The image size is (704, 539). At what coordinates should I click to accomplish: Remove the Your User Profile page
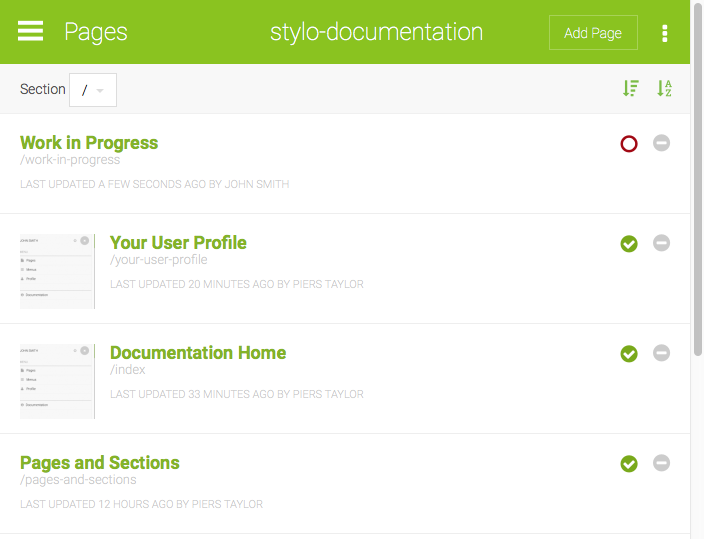coord(661,243)
